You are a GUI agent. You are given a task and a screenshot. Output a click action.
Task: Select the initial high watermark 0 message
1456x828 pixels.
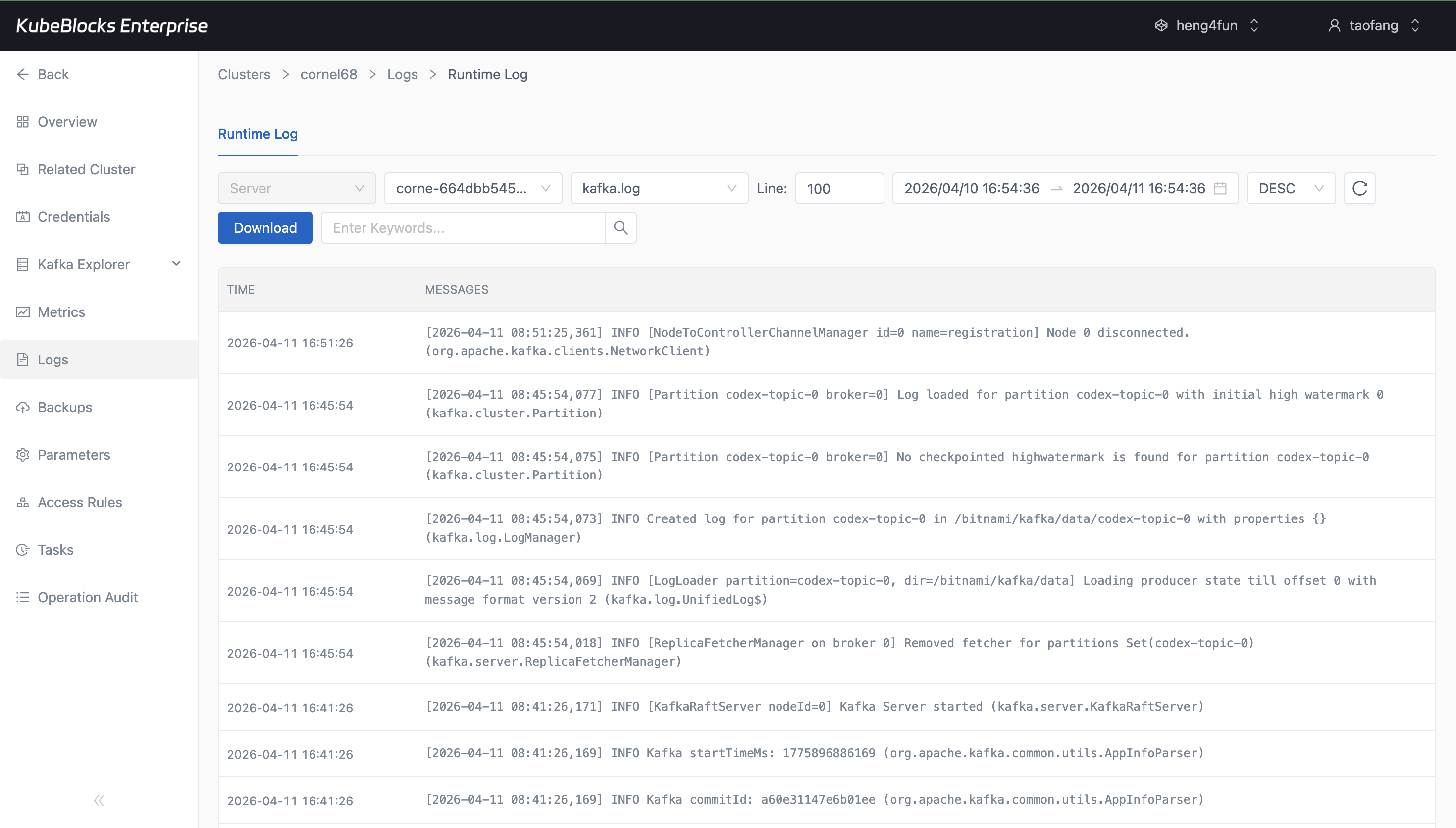point(904,404)
